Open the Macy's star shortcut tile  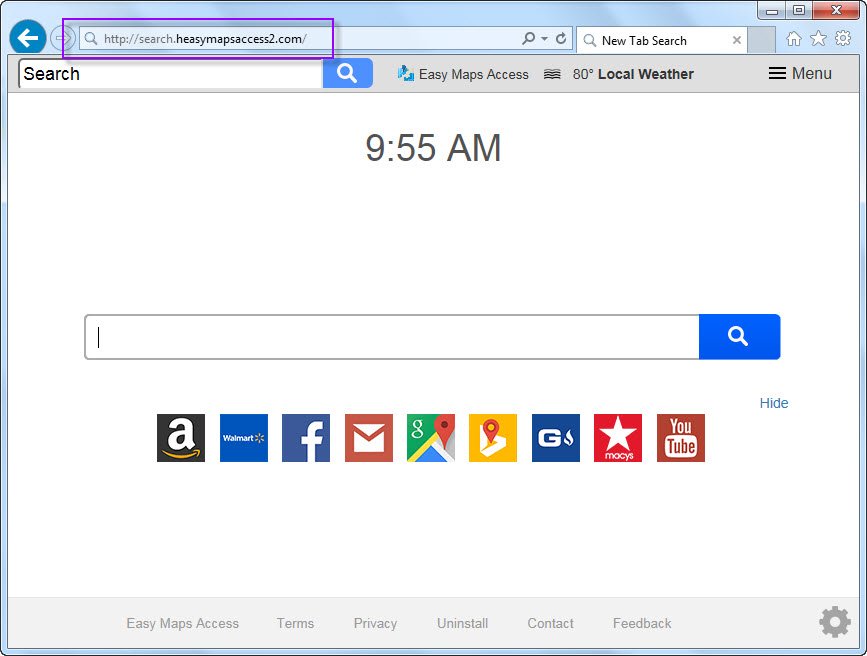coord(618,438)
